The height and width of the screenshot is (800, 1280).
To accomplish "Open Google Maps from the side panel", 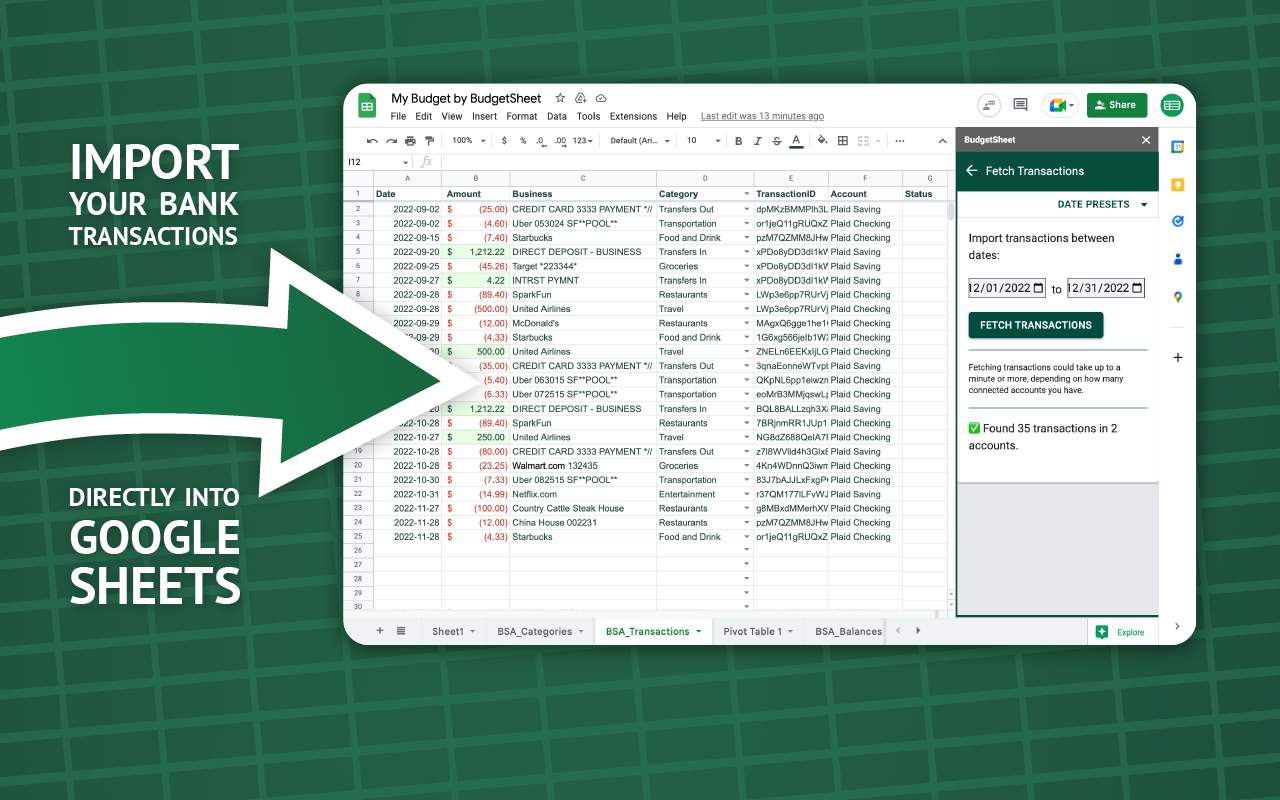I will [x=1178, y=297].
